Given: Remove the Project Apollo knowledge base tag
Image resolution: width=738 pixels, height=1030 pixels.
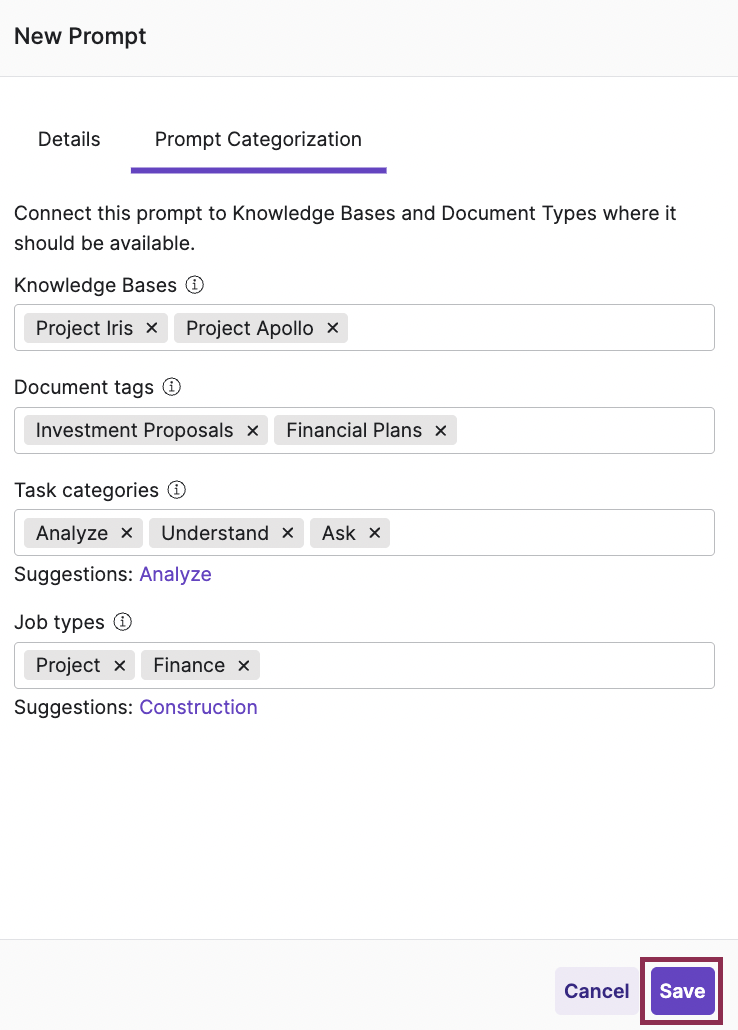Looking at the screenshot, I should [332, 327].
